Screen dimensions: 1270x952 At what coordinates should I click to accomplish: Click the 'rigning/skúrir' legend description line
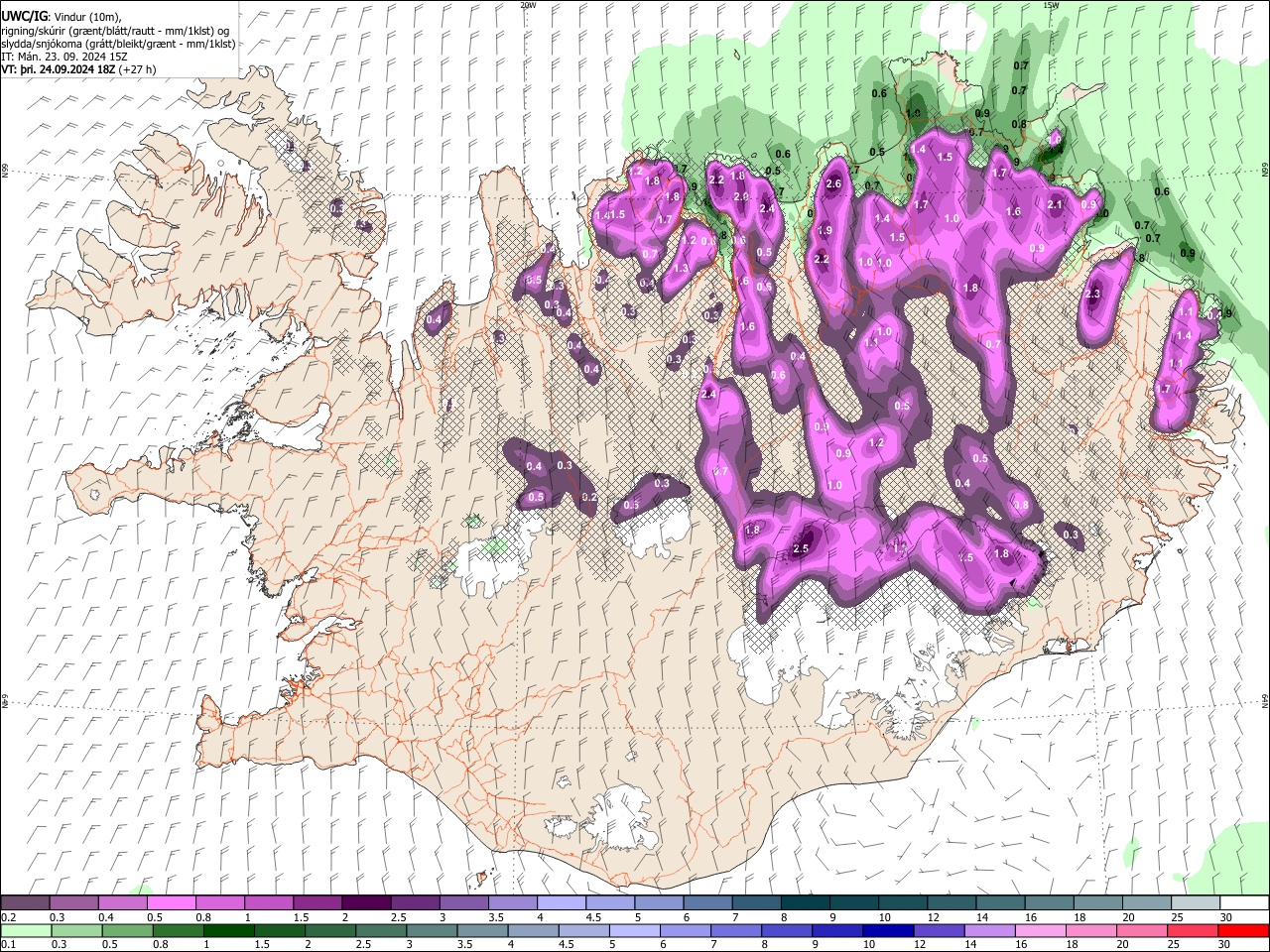tap(116, 31)
